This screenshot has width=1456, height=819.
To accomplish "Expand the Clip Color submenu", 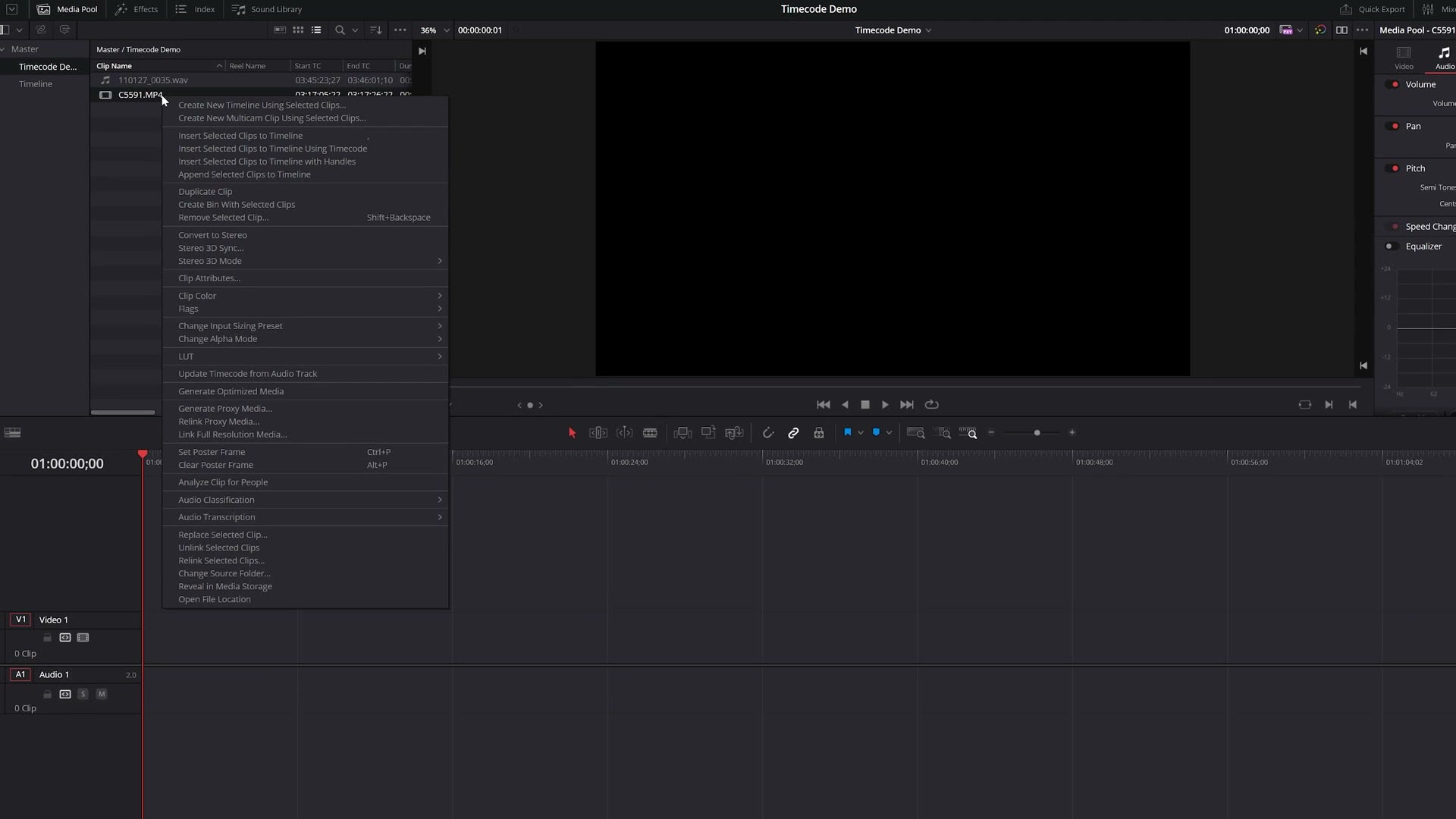I will click(x=305, y=296).
